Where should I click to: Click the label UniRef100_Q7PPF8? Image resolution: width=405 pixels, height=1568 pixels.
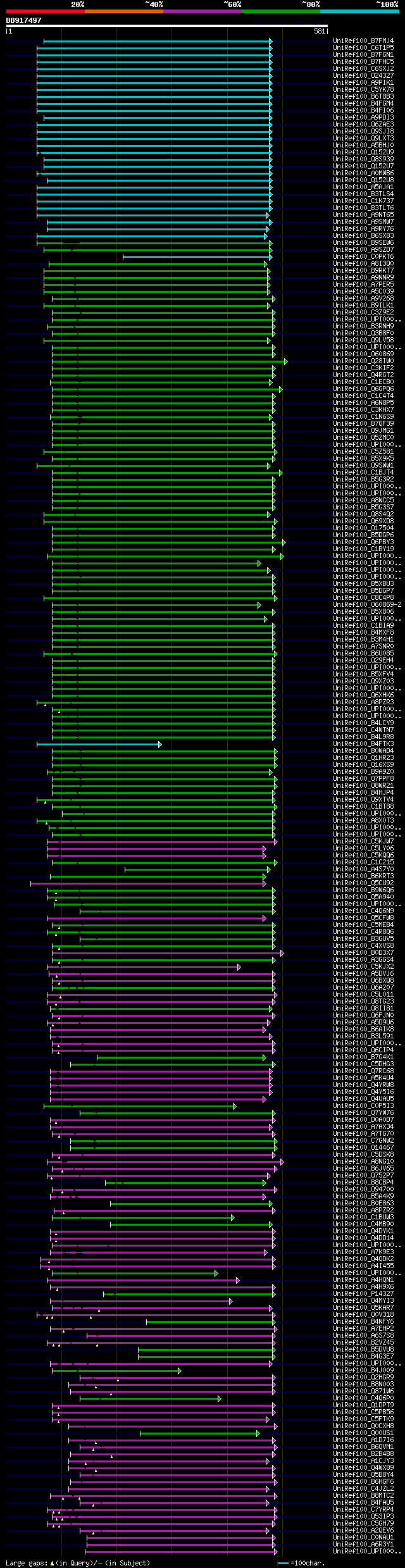click(363, 778)
